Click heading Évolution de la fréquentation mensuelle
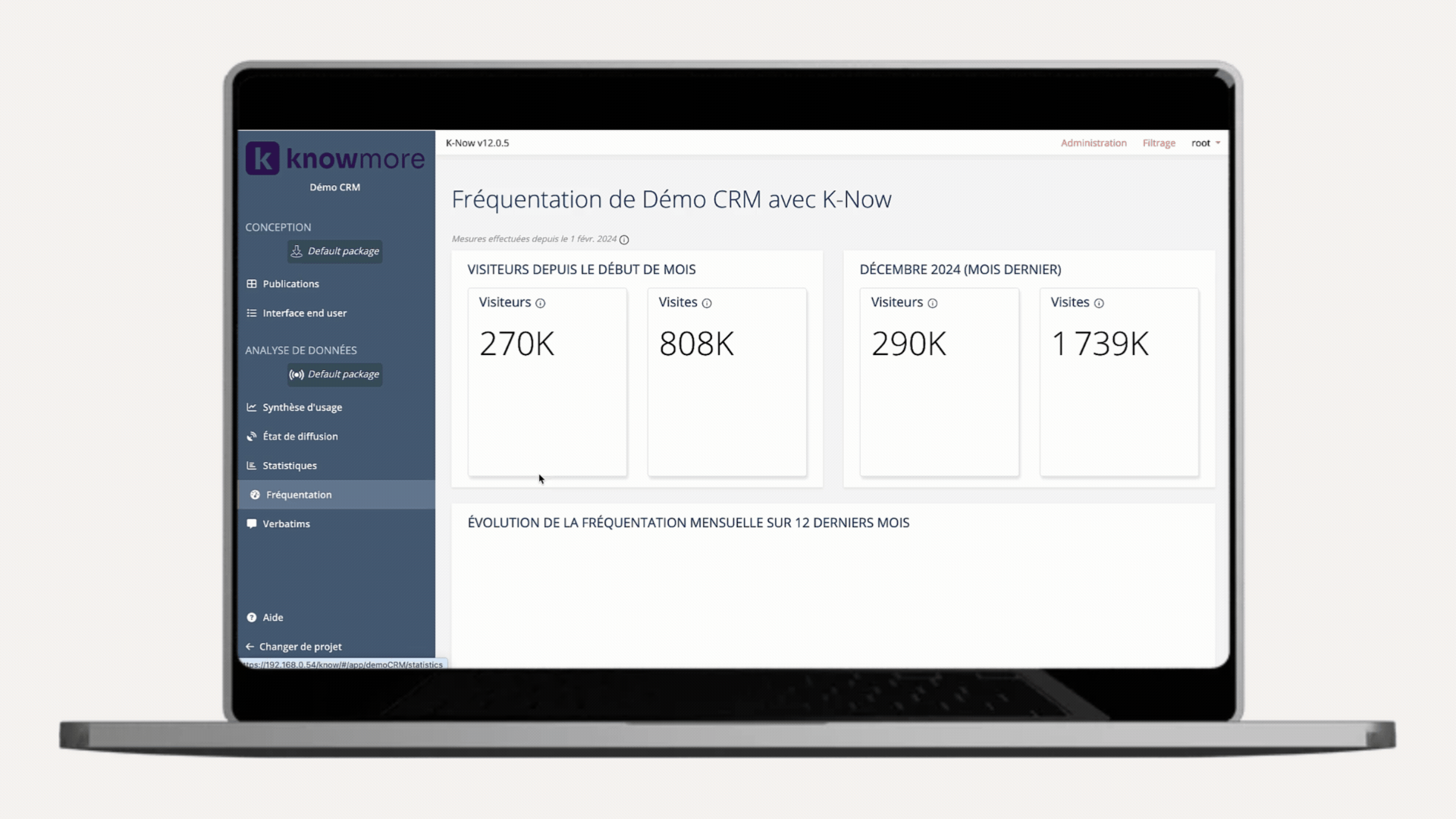Viewport: 1456px width, 819px height. (689, 523)
